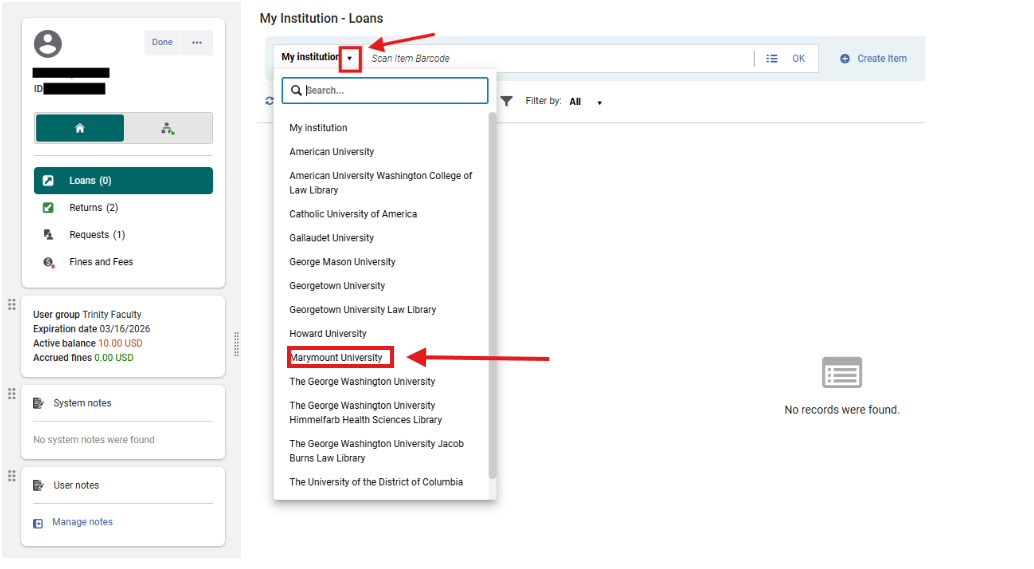Open the three-dot more actions menu
This screenshot has height=569, width=1034.
(197, 42)
